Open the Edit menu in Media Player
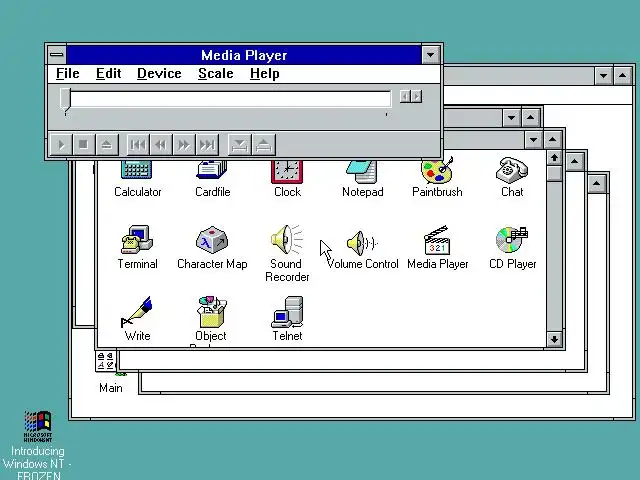 [x=109, y=73]
